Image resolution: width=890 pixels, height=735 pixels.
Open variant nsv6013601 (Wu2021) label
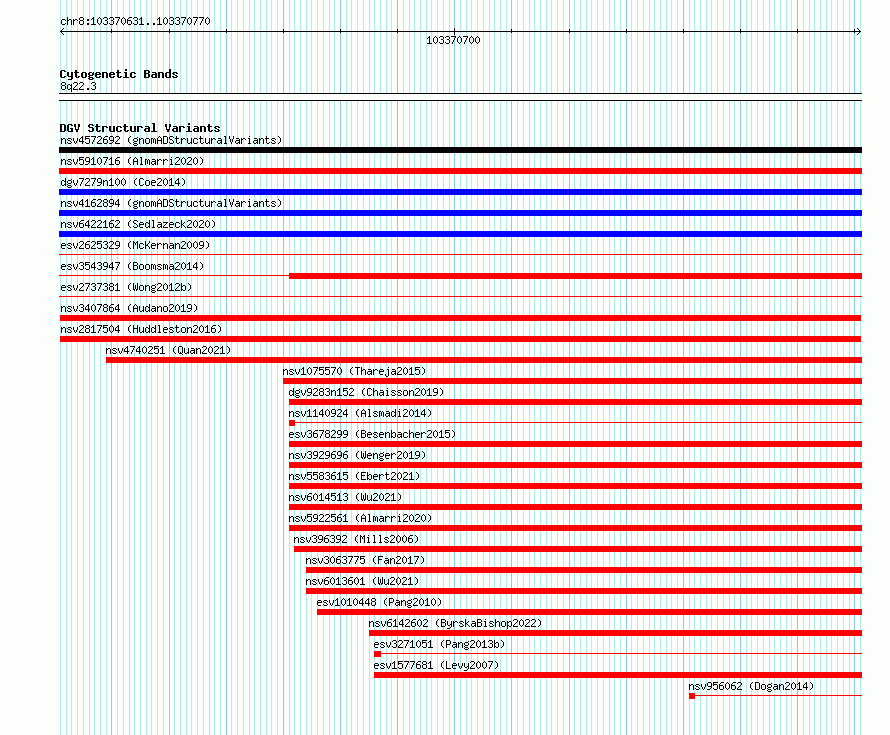(x=362, y=581)
